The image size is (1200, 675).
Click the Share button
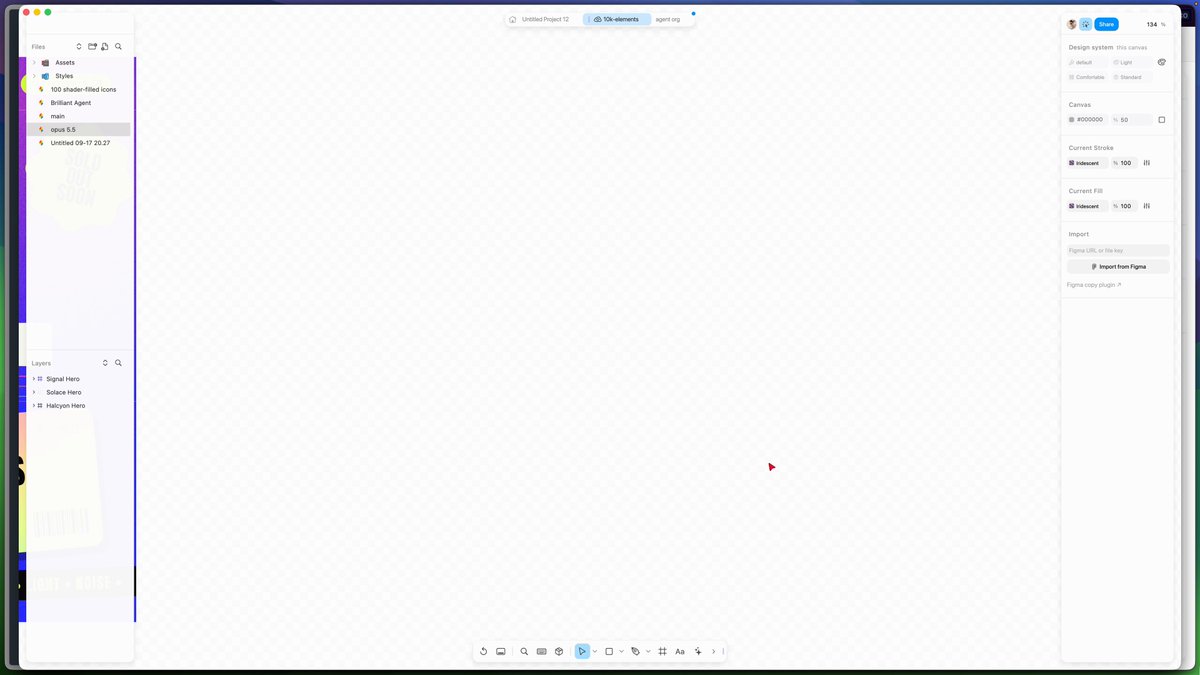point(1106,24)
